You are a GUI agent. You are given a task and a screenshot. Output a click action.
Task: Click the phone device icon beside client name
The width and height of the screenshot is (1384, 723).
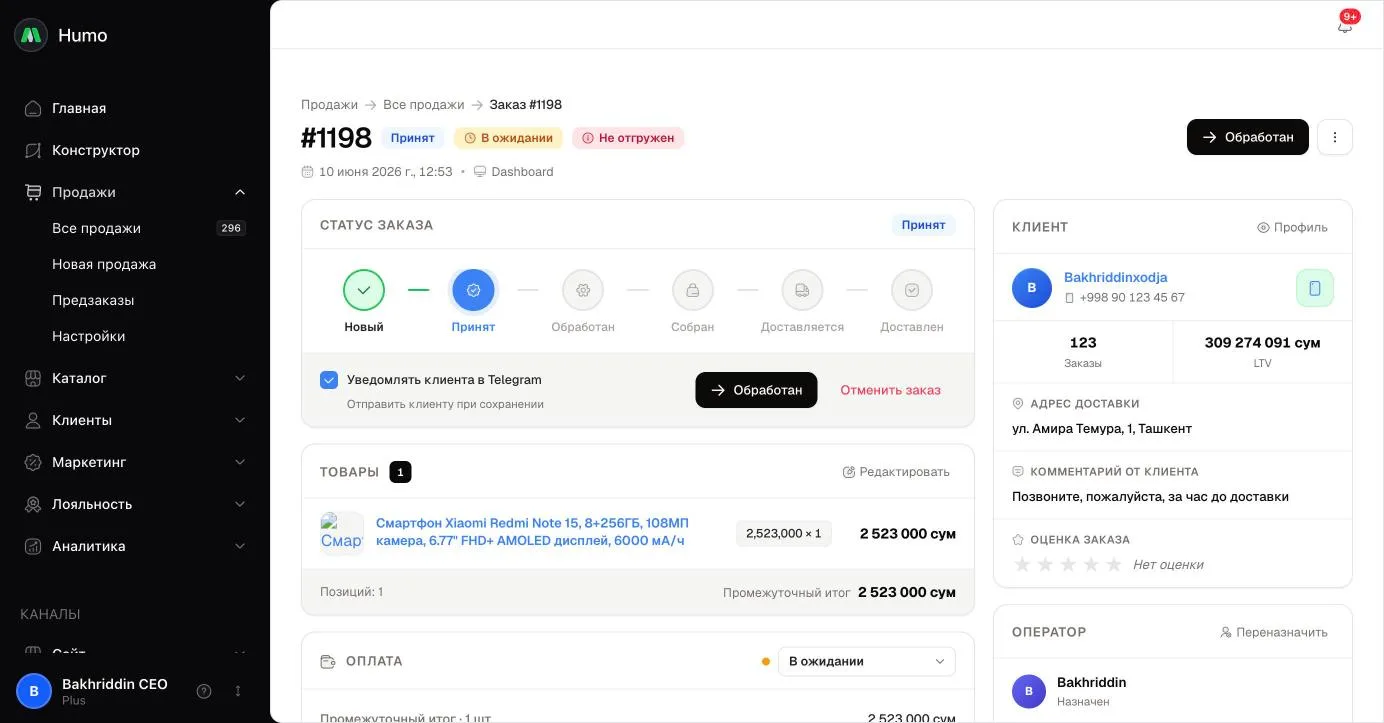point(1315,288)
